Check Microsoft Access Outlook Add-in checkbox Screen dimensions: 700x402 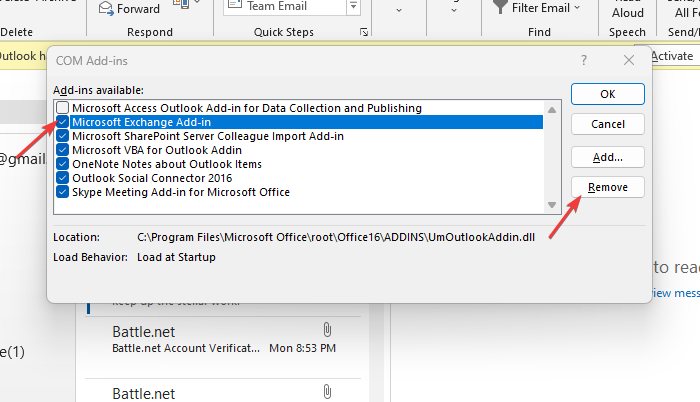62,108
